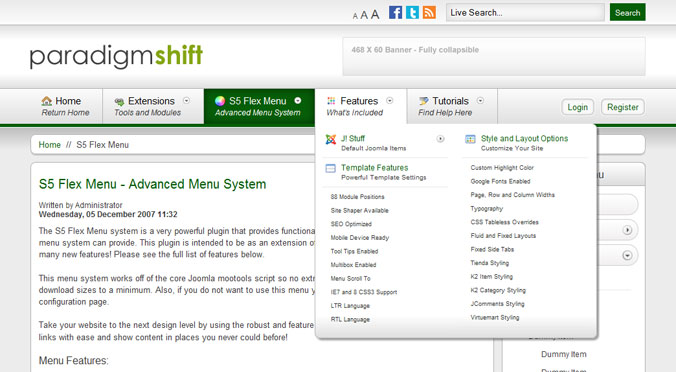Open the RSS feed icon
The height and width of the screenshot is (372, 676).
point(429,13)
